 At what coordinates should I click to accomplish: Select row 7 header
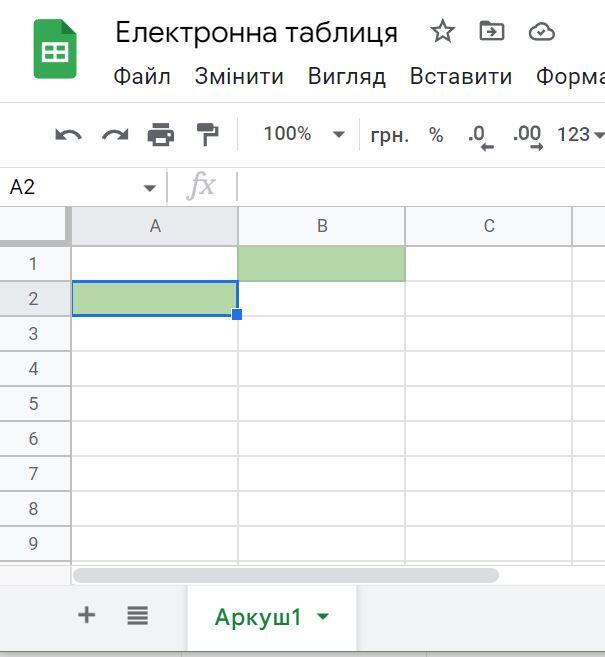(34, 474)
